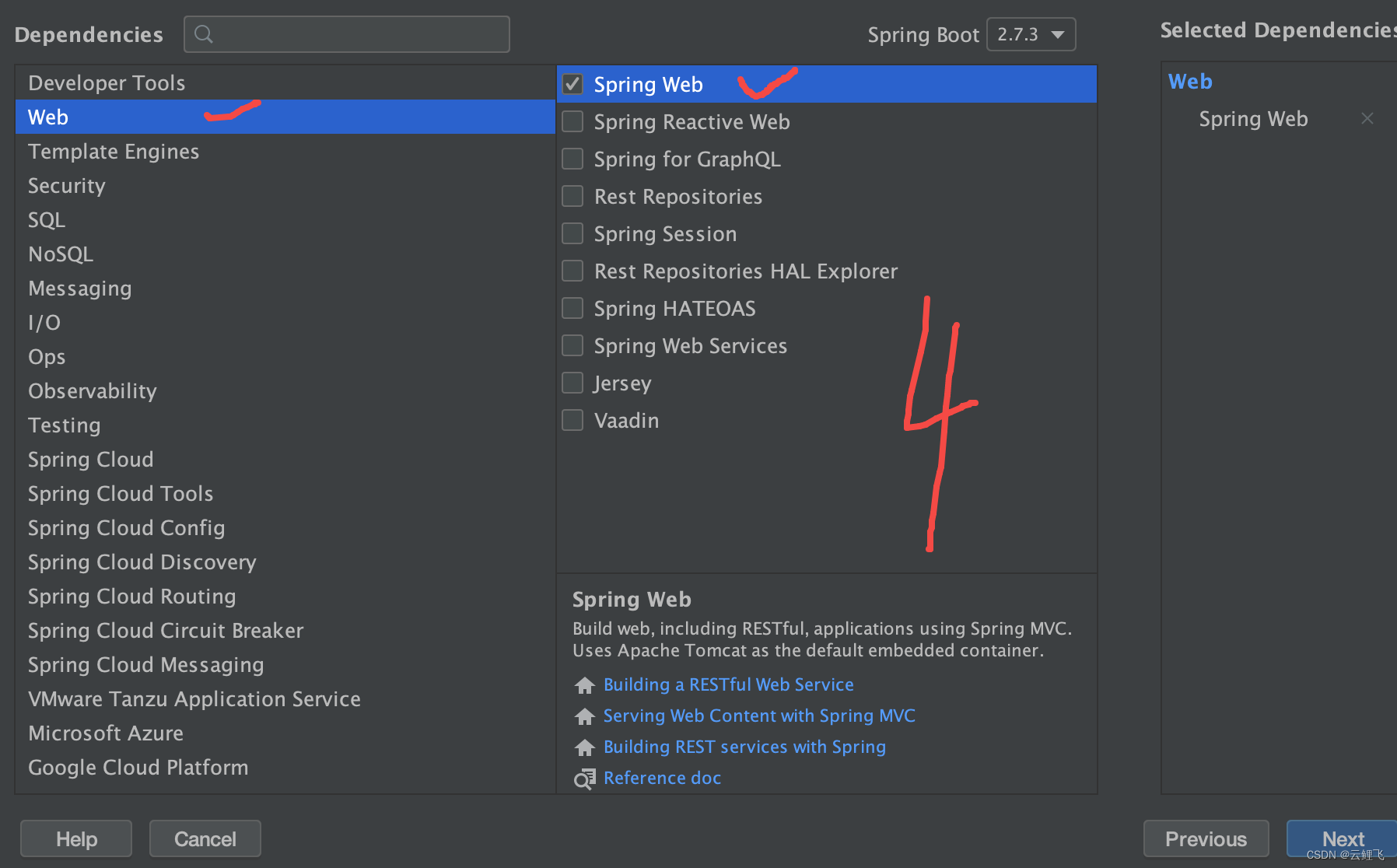
Task: Select Spring Cloud Tools category
Action: click(x=285, y=493)
